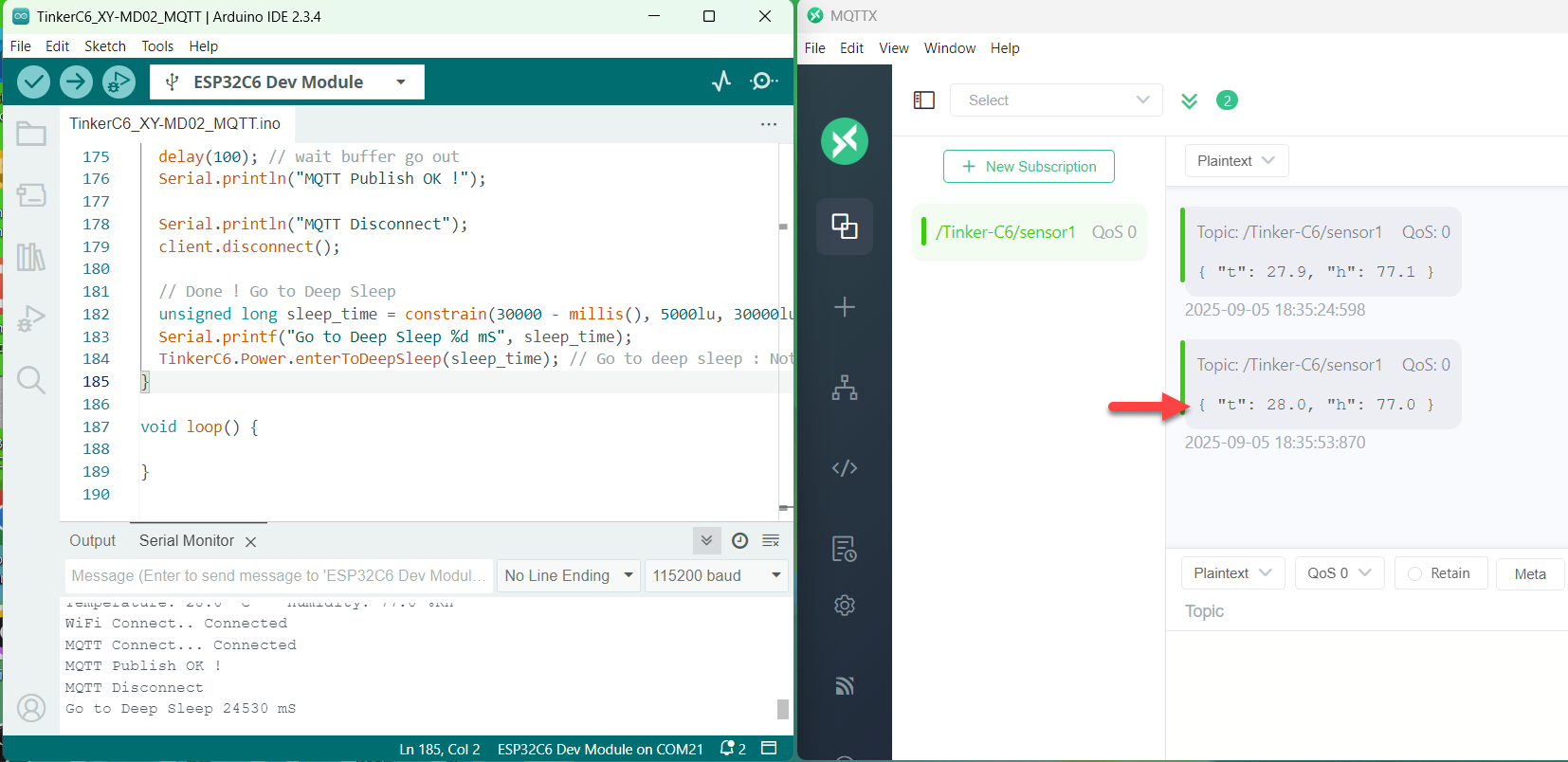Screen dimensions: 1568x762
Task: Open Library Manager in Arduino sidebar
Action: click(x=31, y=256)
